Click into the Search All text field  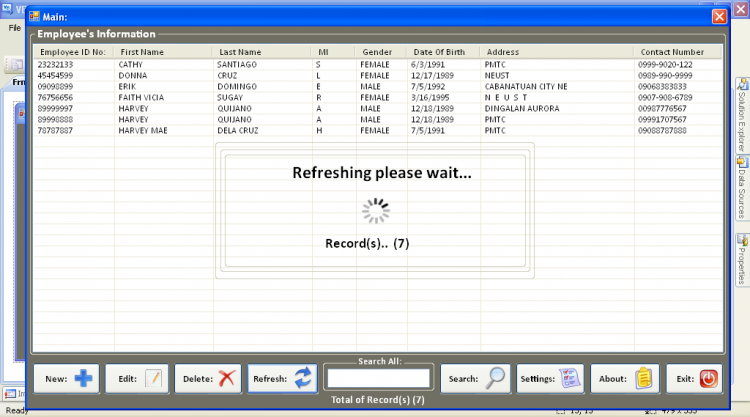378,378
